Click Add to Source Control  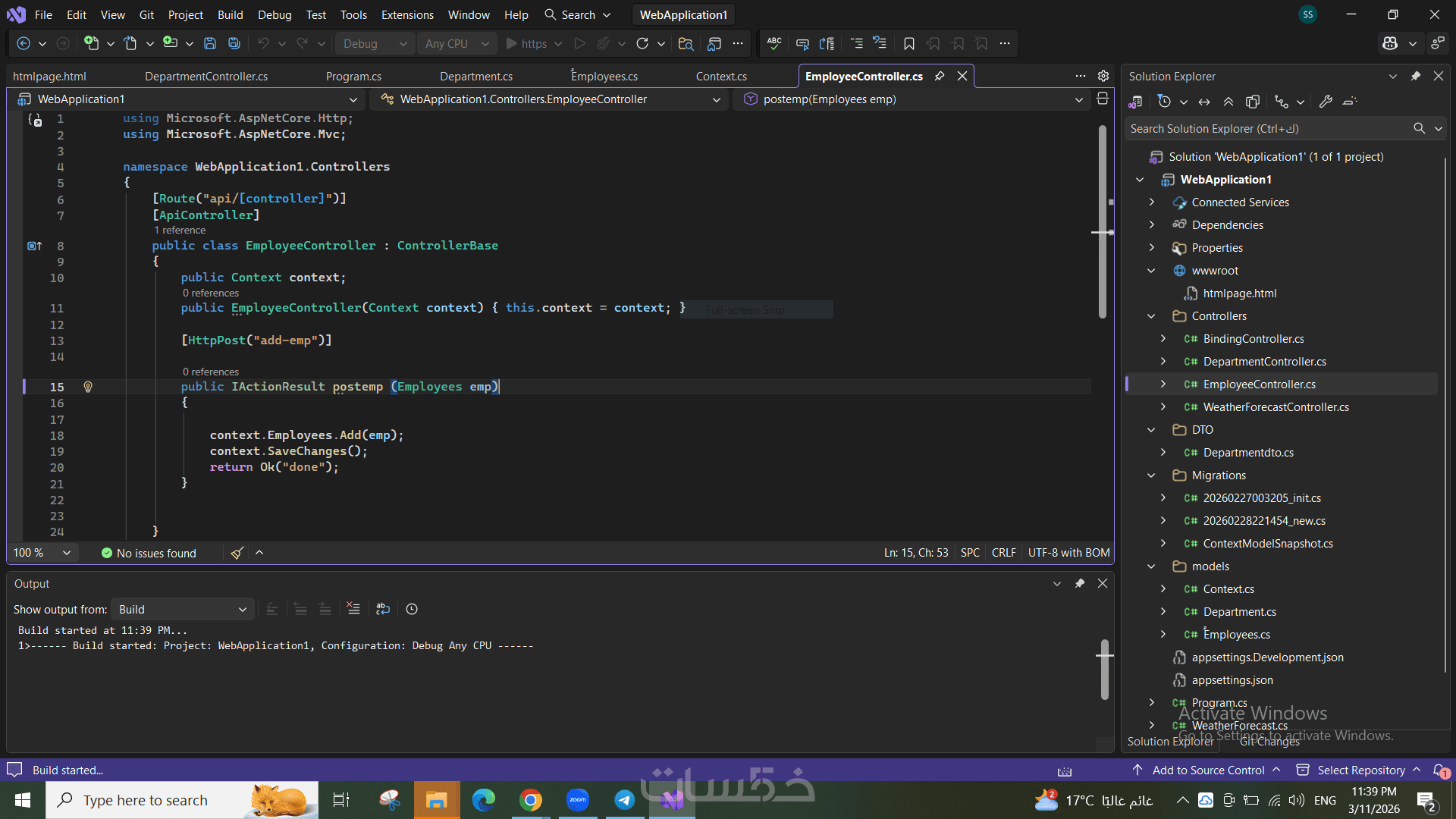[1208, 770]
